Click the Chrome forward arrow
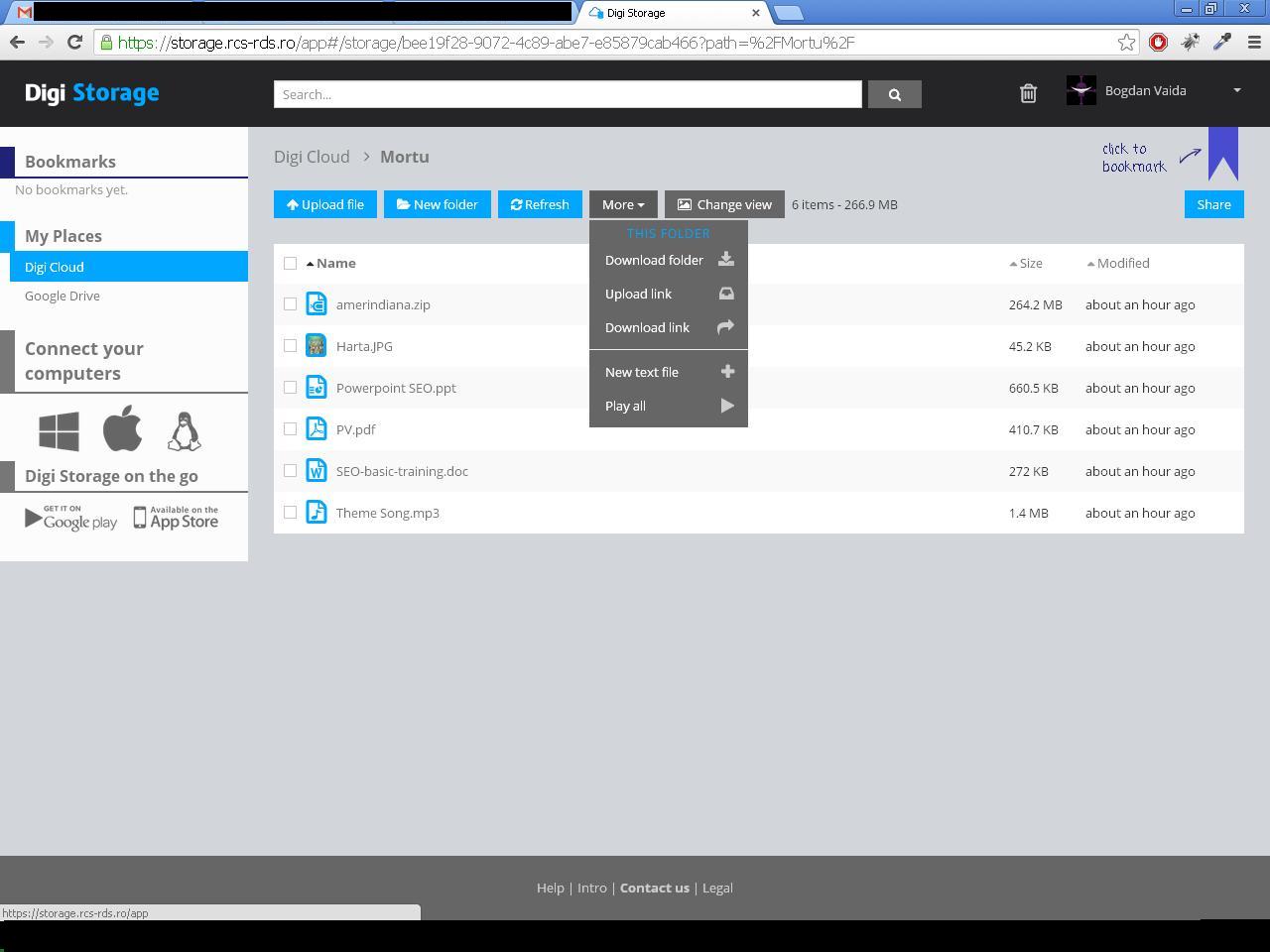The width and height of the screenshot is (1270, 952). point(46,43)
